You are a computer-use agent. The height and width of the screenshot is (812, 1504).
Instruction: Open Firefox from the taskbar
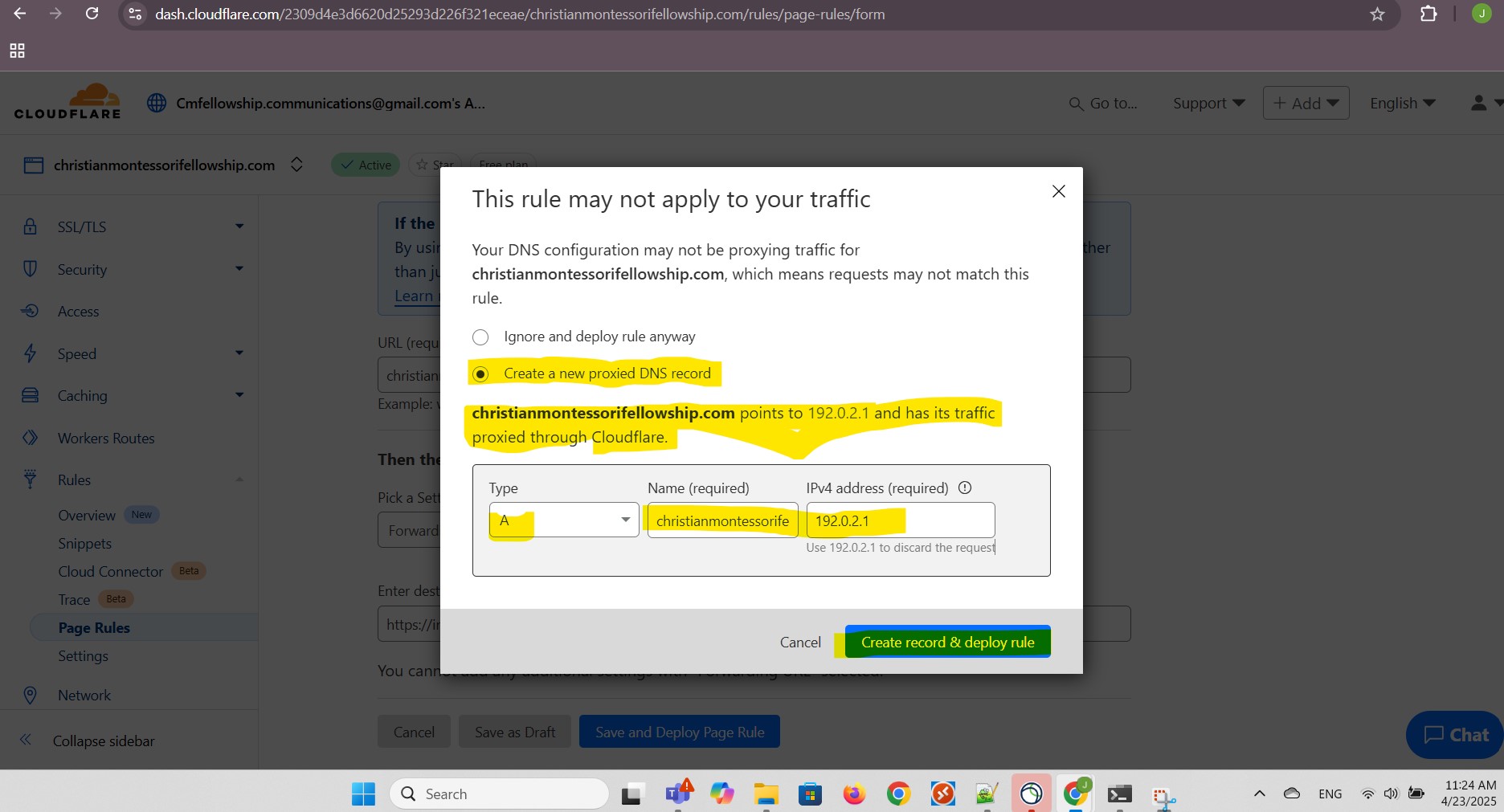[x=854, y=794]
